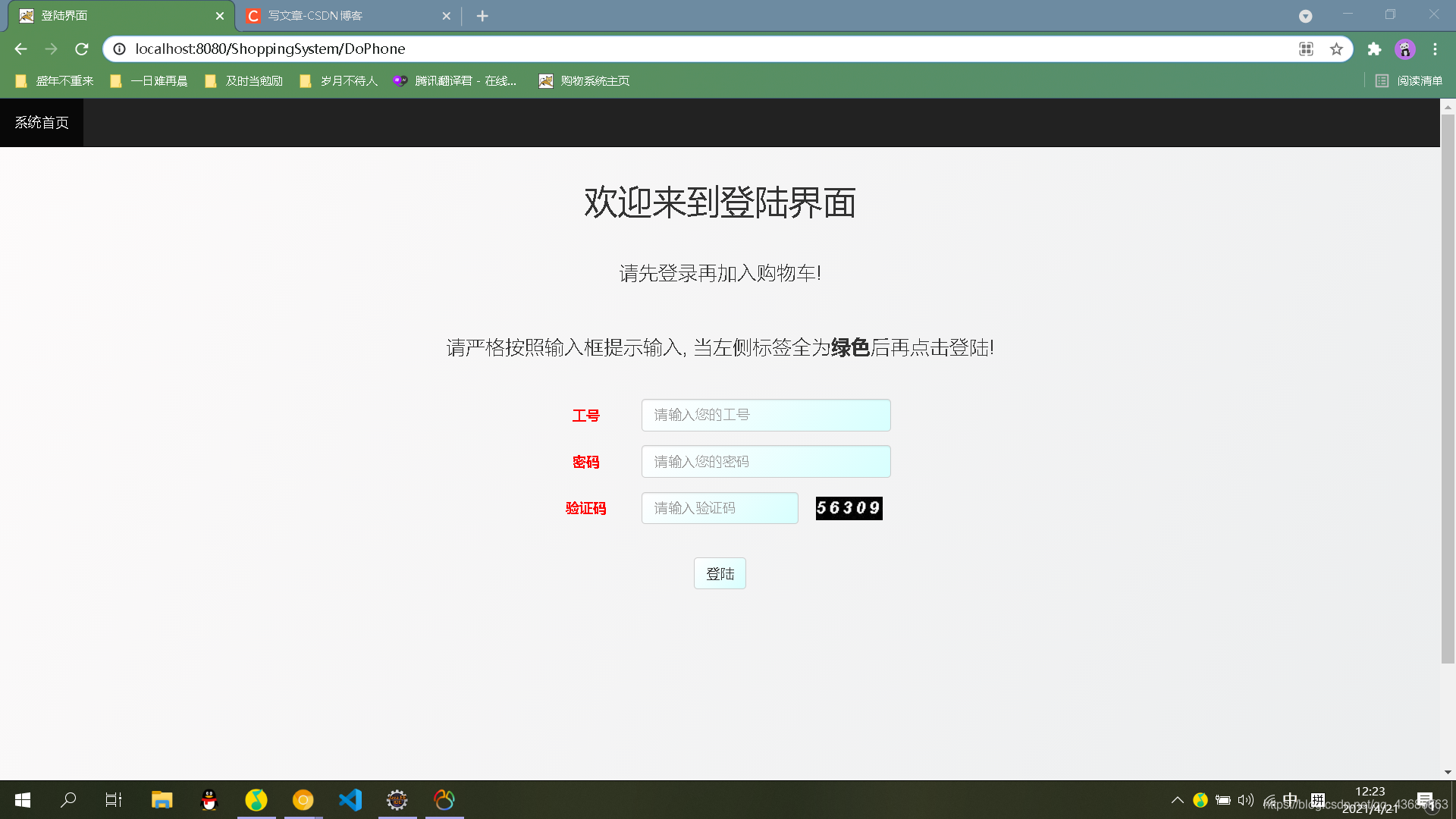
Task: Open Task View on the taskbar
Action: click(x=114, y=800)
